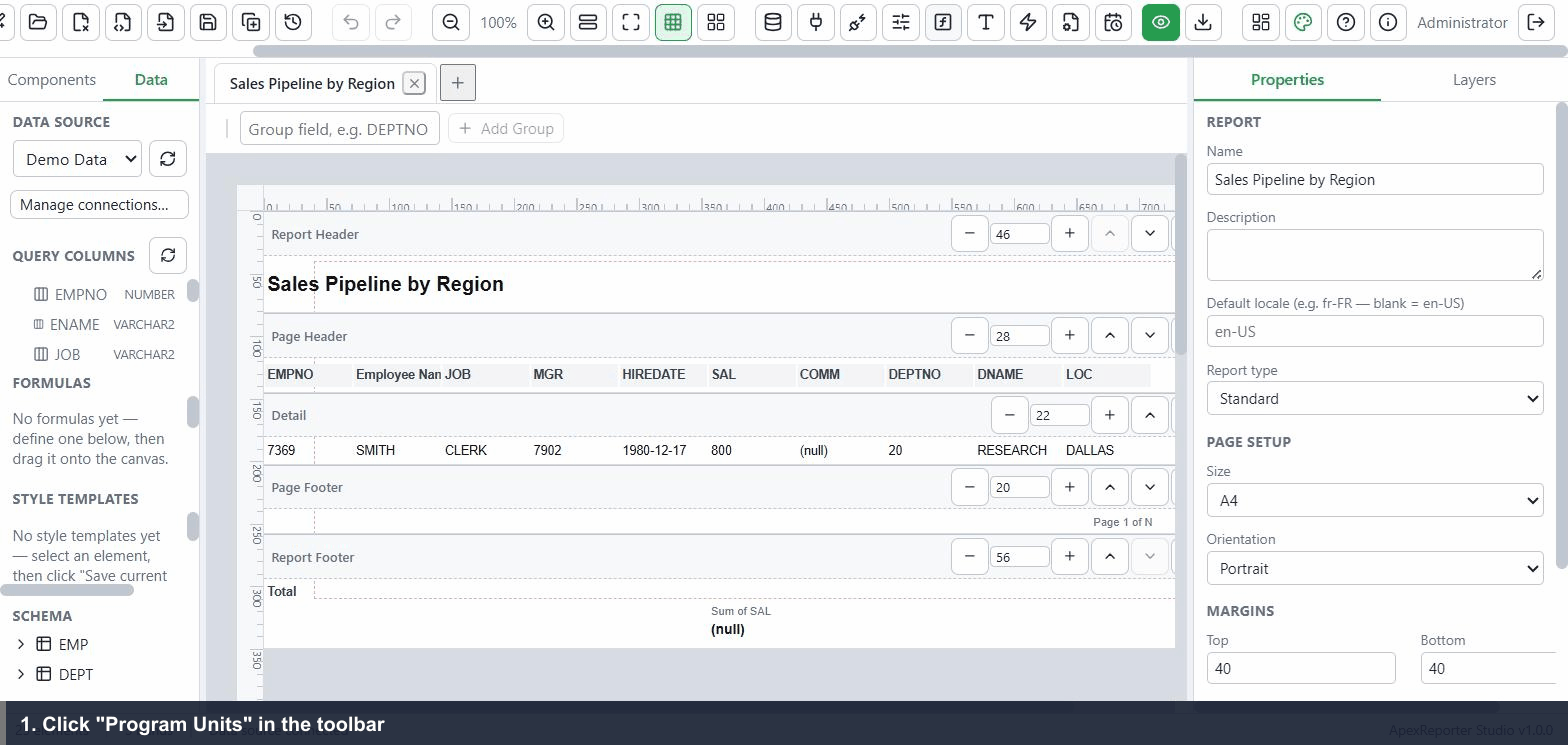The width and height of the screenshot is (1568, 745).
Task: Open the Layers tab
Action: click(x=1474, y=80)
